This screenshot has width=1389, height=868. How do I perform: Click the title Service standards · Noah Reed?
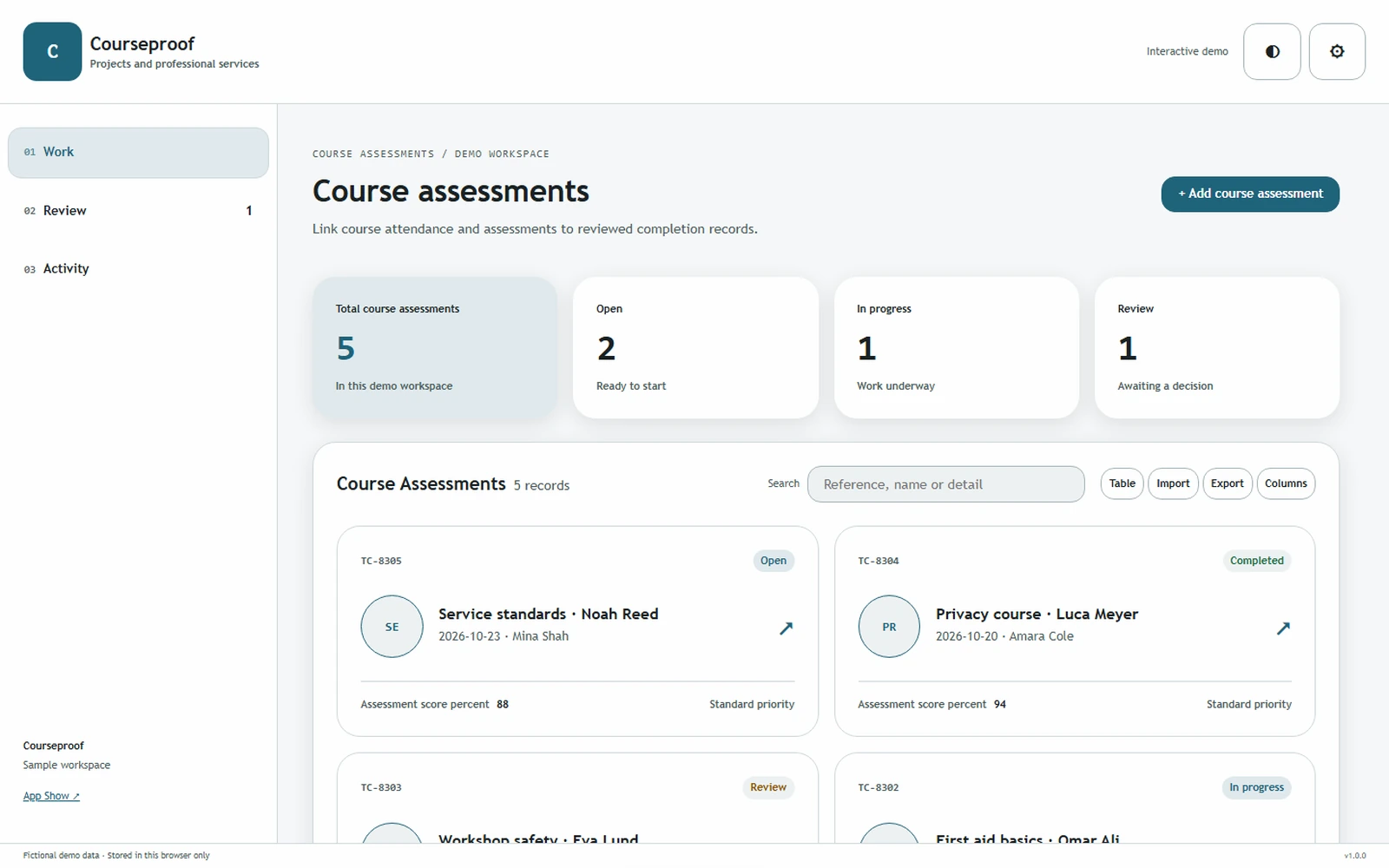click(549, 614)
